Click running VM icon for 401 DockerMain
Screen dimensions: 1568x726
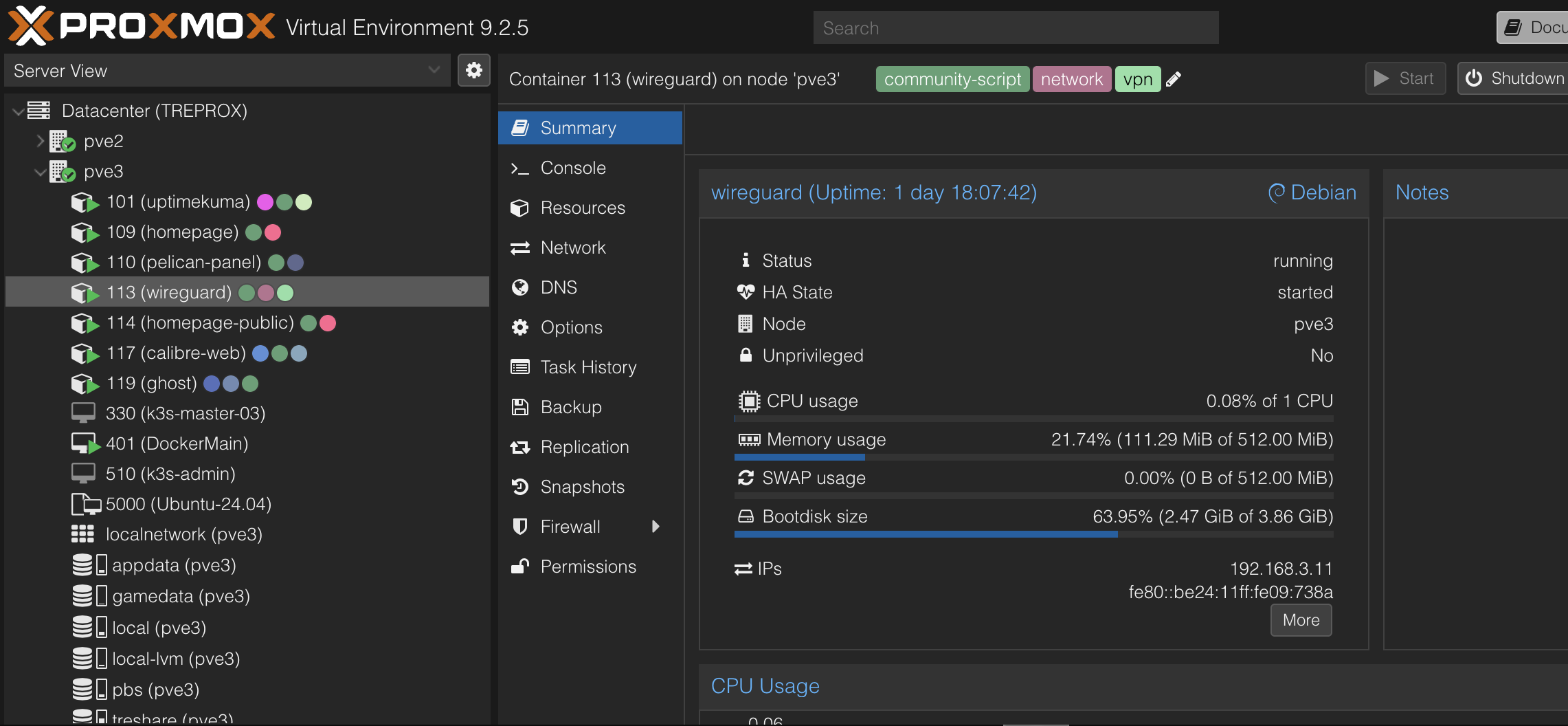[85, 443]
